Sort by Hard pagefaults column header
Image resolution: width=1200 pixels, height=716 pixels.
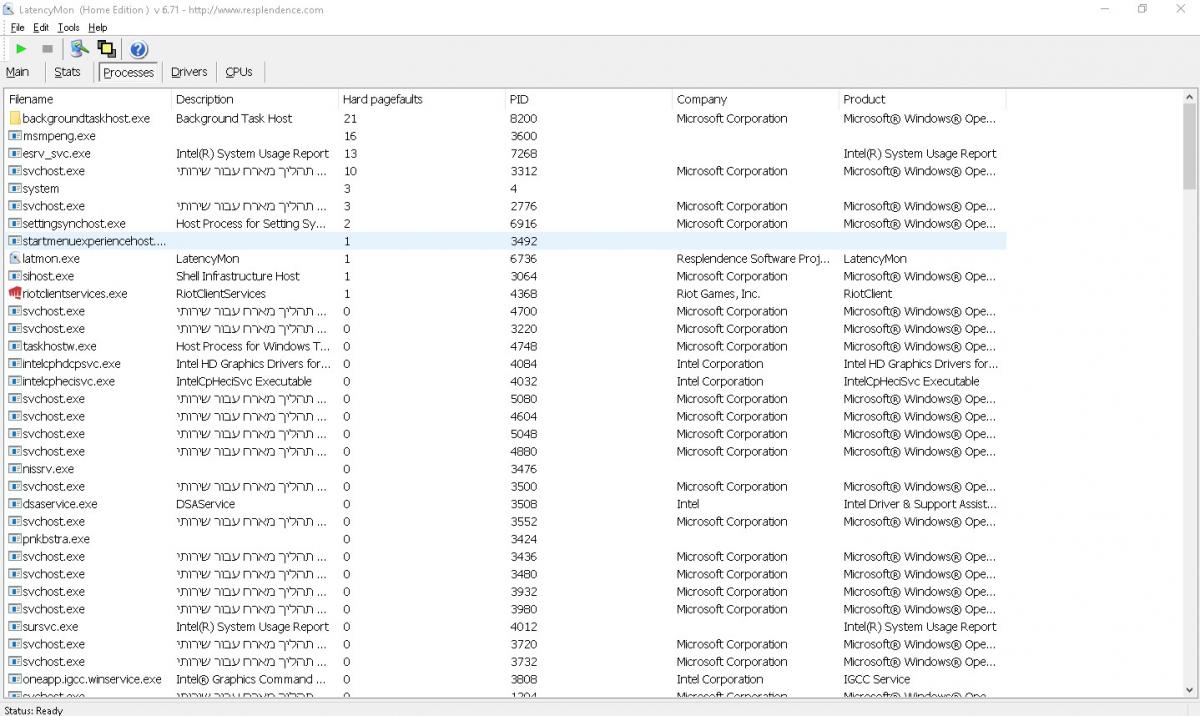[x=422, y=99]
